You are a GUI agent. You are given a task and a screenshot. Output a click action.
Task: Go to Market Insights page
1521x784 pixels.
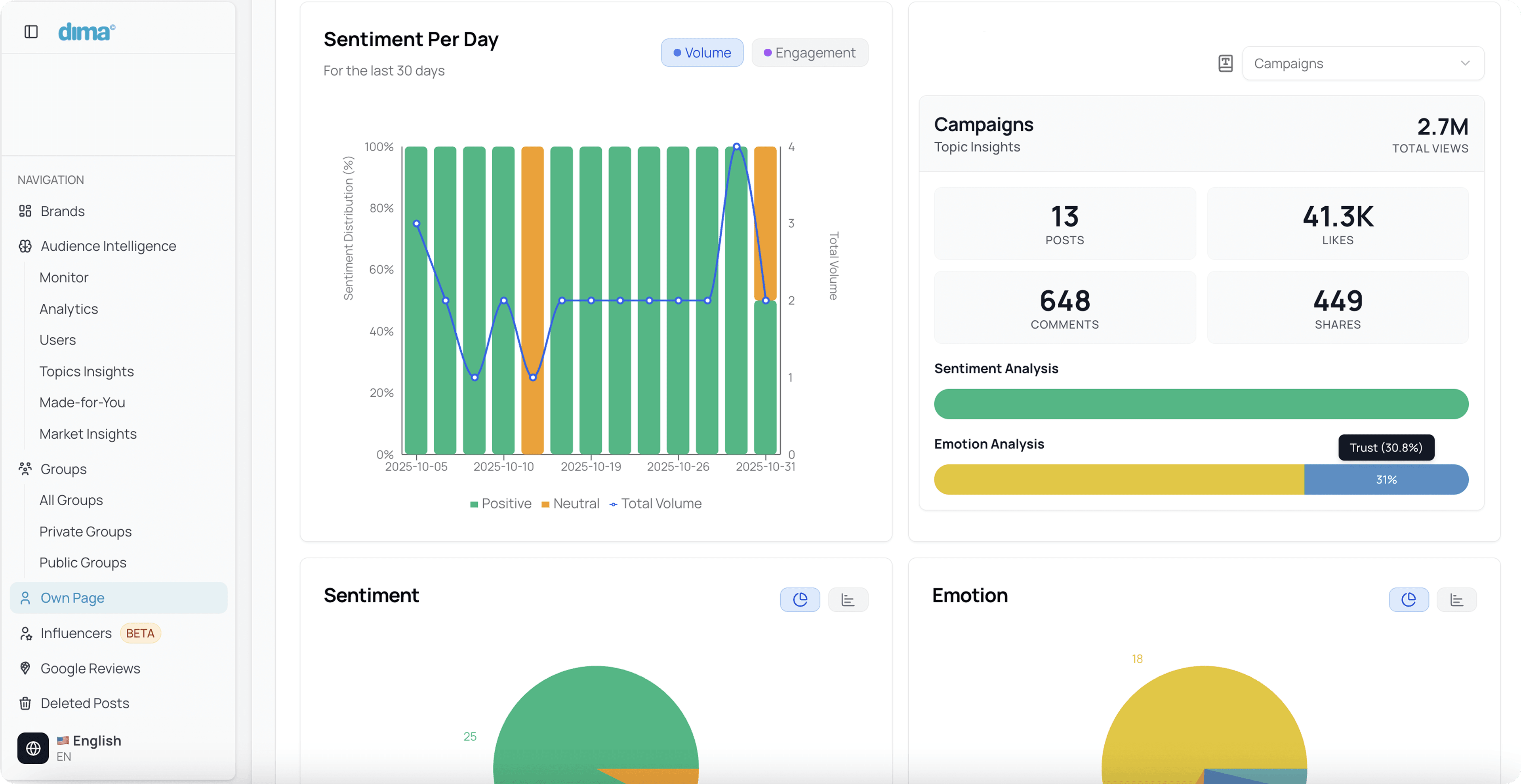(88, 434)
